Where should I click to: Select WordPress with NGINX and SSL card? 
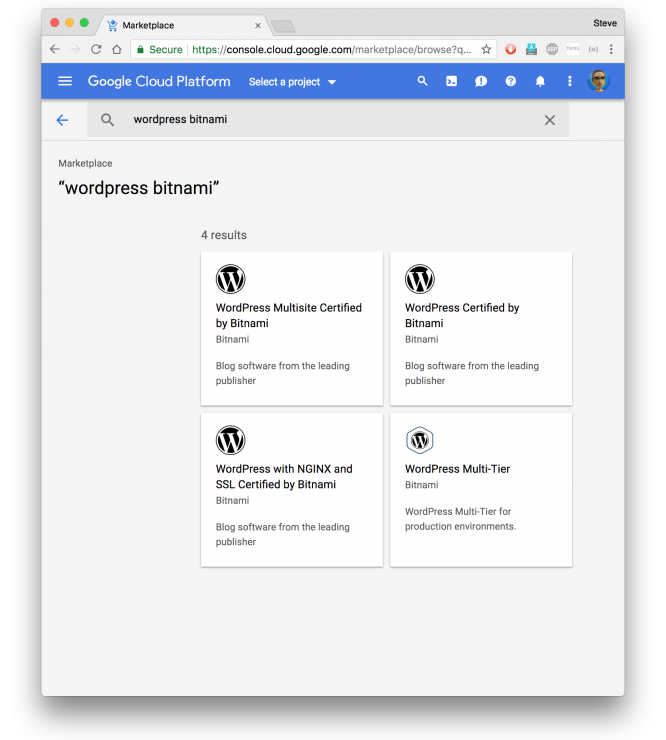click(x=291, y=489)
